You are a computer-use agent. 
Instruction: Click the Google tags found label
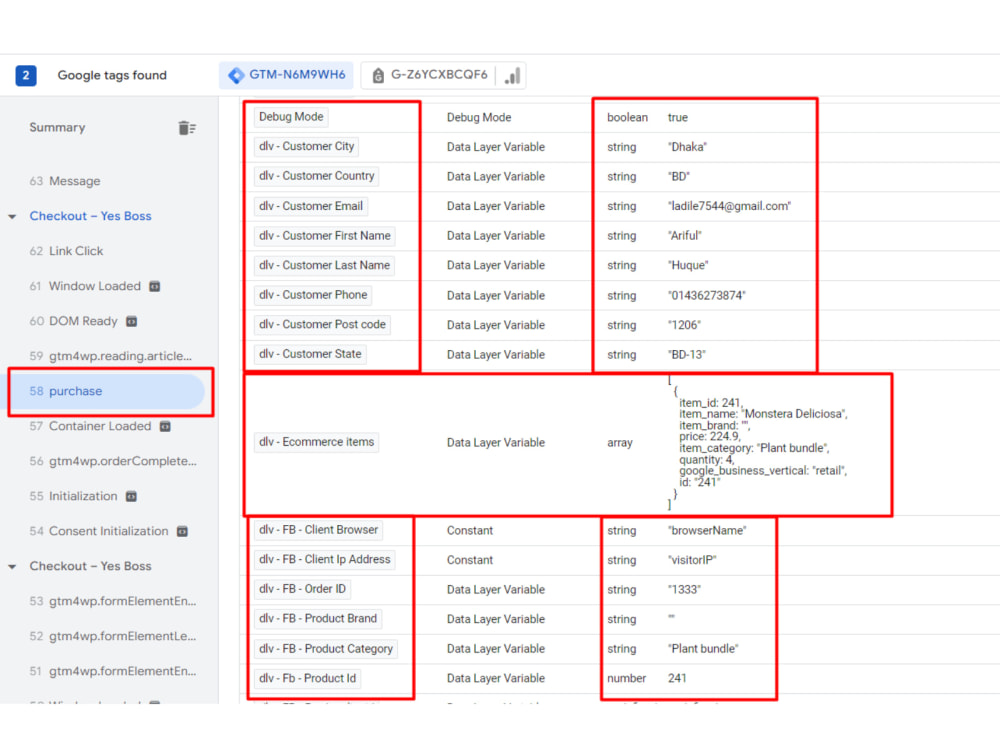[112, 75]
